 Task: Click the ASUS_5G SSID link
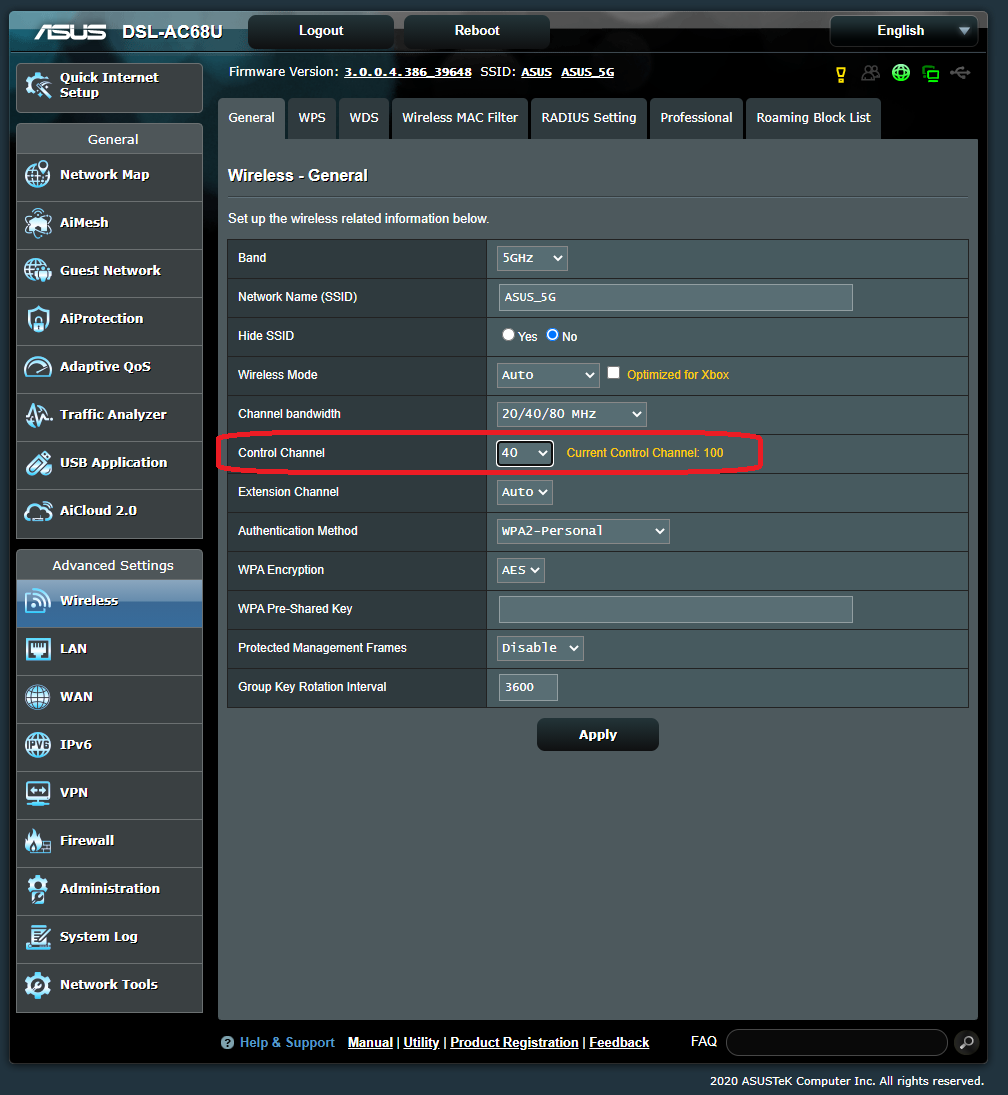587,72
